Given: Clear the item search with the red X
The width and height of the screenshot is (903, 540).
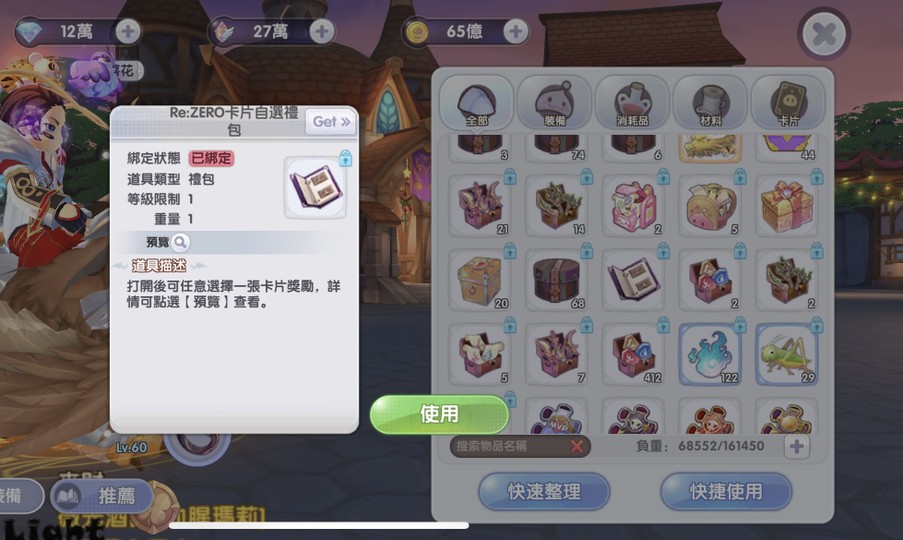Looking at the screenshot, I should click(x=576, y=446).
